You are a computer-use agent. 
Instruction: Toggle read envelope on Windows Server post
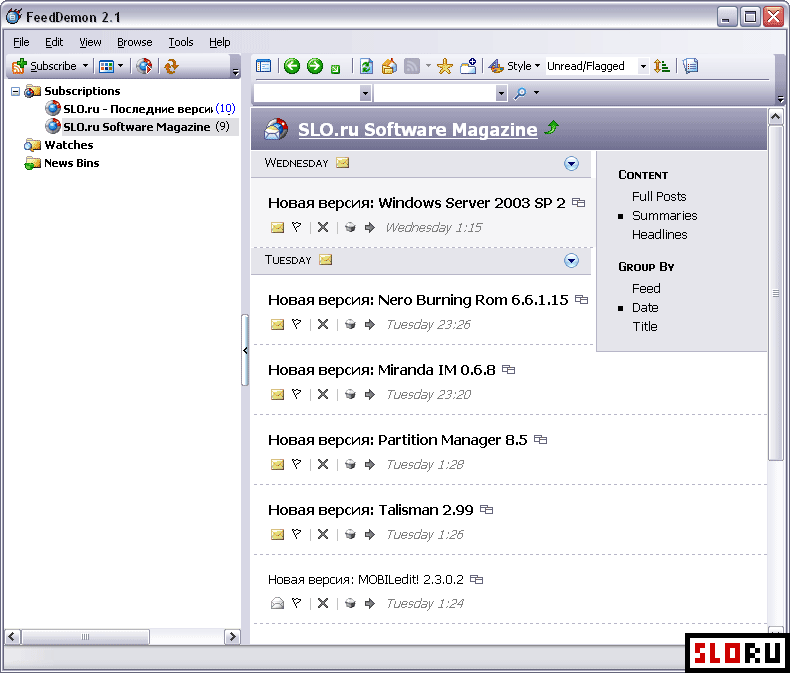point(277,228)
